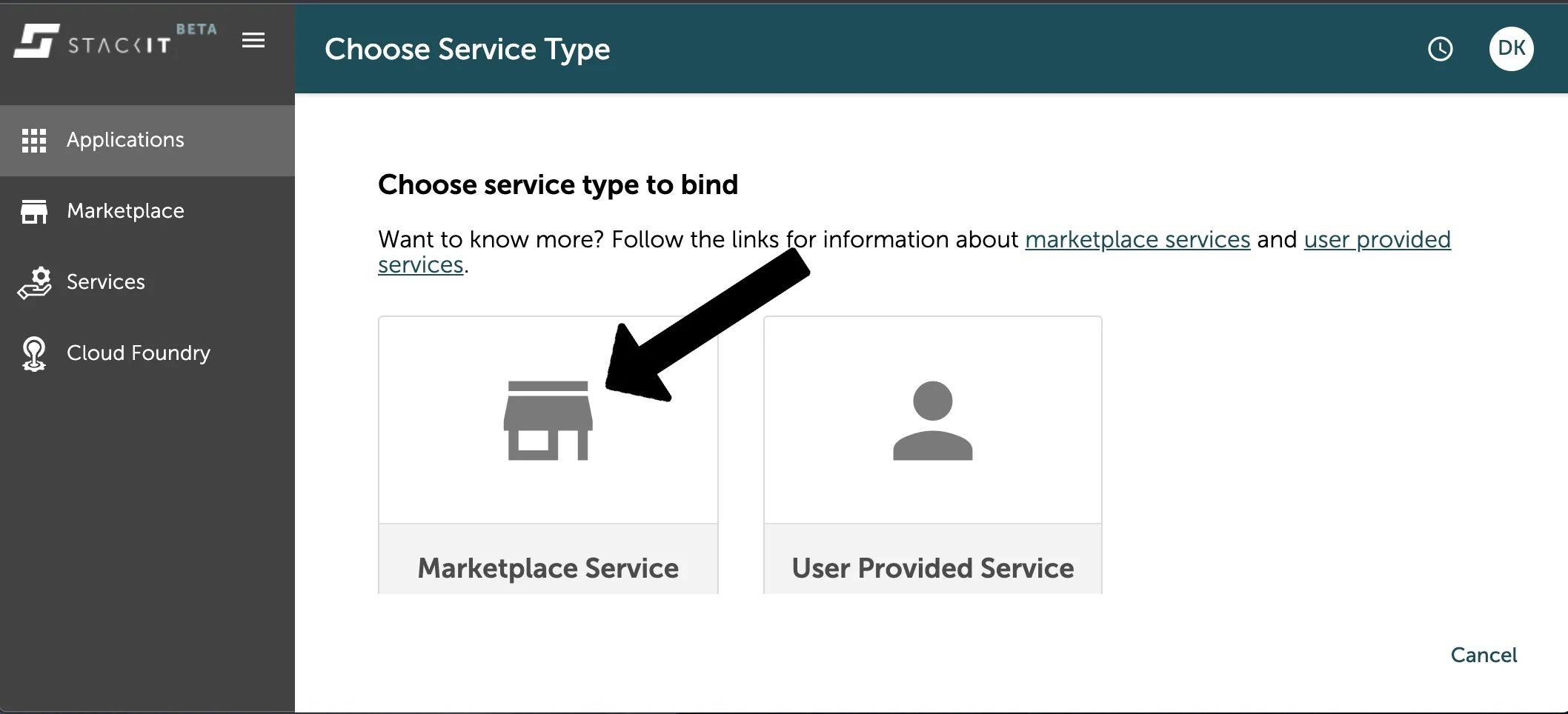Viewport: 1568px width, 714px height.
Task: Navigate to Applications in the sidebar
Action: point(125,140)
